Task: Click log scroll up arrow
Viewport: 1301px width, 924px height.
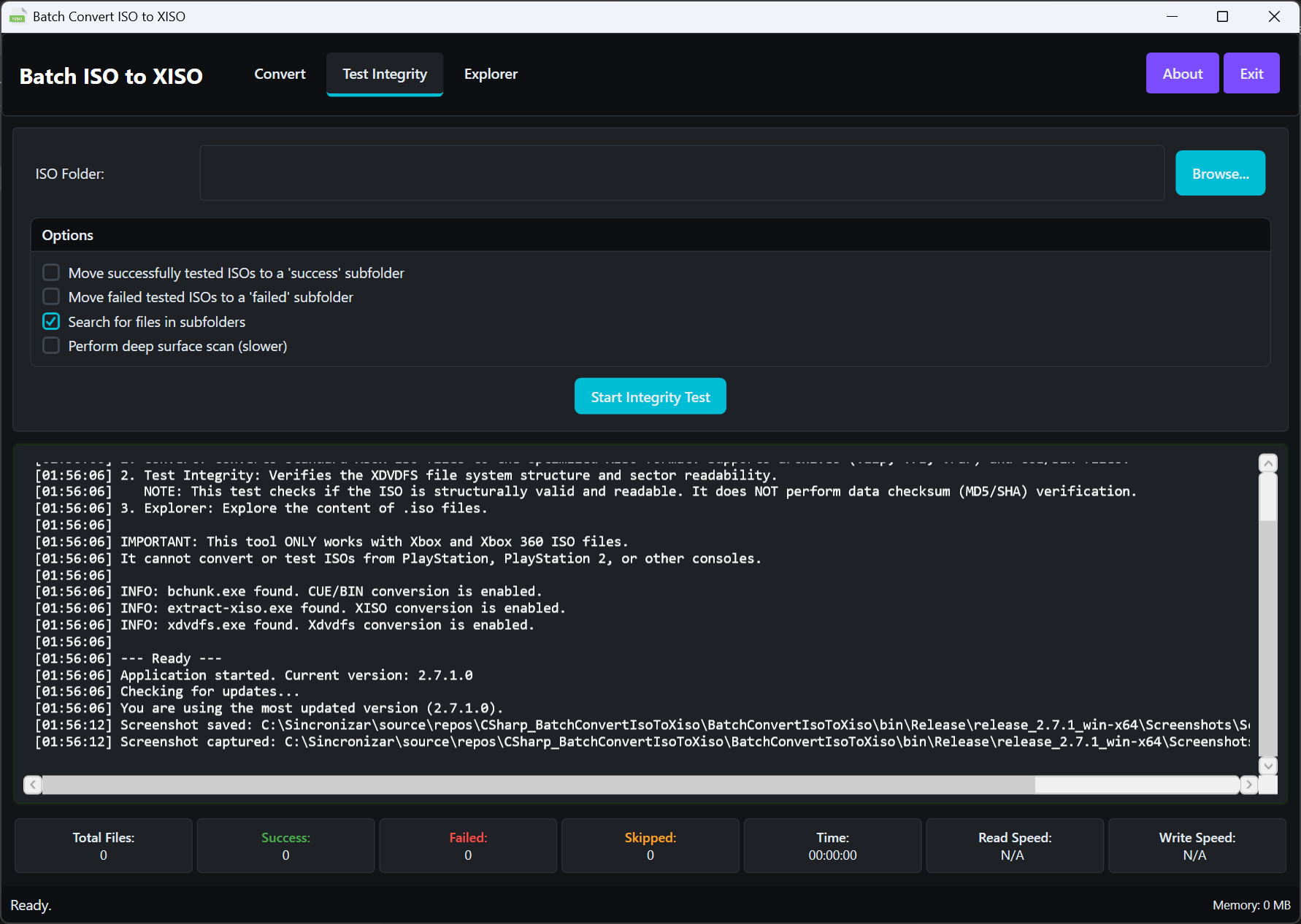Action: pos(1268,463)
